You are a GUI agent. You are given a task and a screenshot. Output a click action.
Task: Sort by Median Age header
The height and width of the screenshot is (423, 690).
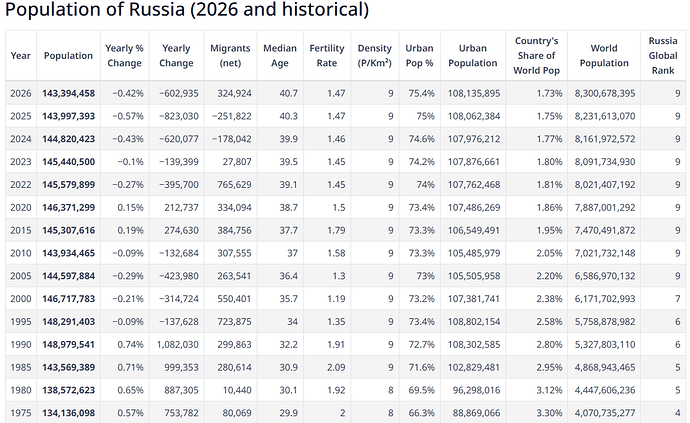pyautogui.click(x=279, y=55)
